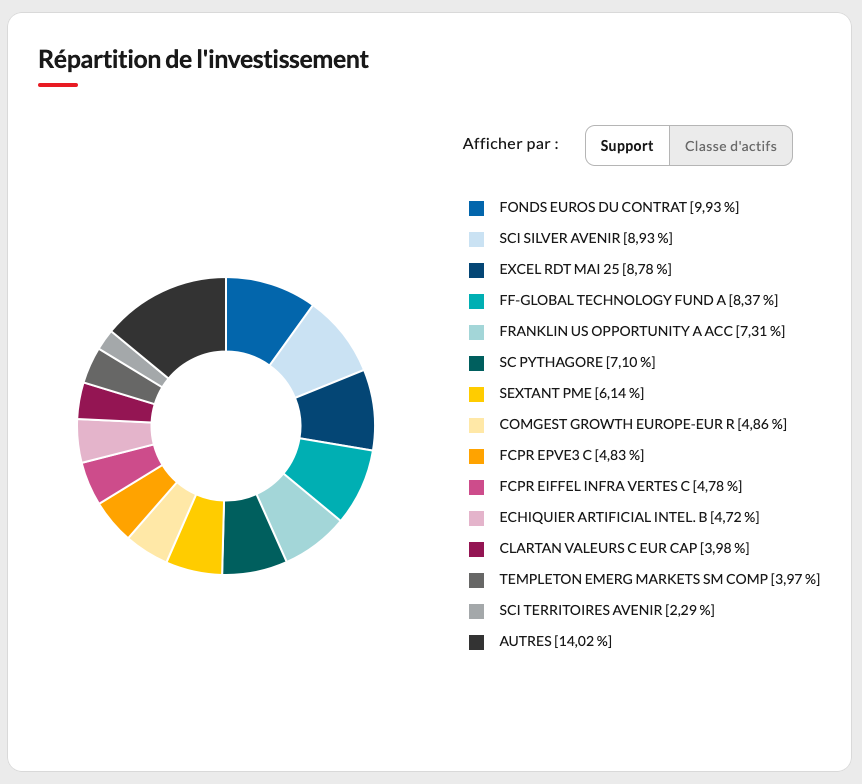Select CLARTAN VALEURS C EUR CAP label

pyautogui.click(x=624, y=548)
